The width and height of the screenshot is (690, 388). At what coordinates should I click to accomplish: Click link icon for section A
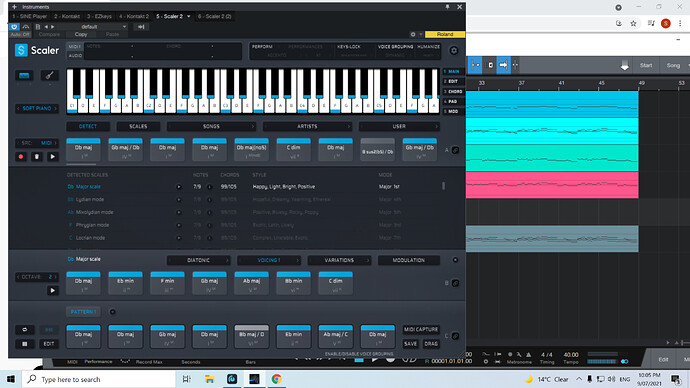[x=455, y=150]
